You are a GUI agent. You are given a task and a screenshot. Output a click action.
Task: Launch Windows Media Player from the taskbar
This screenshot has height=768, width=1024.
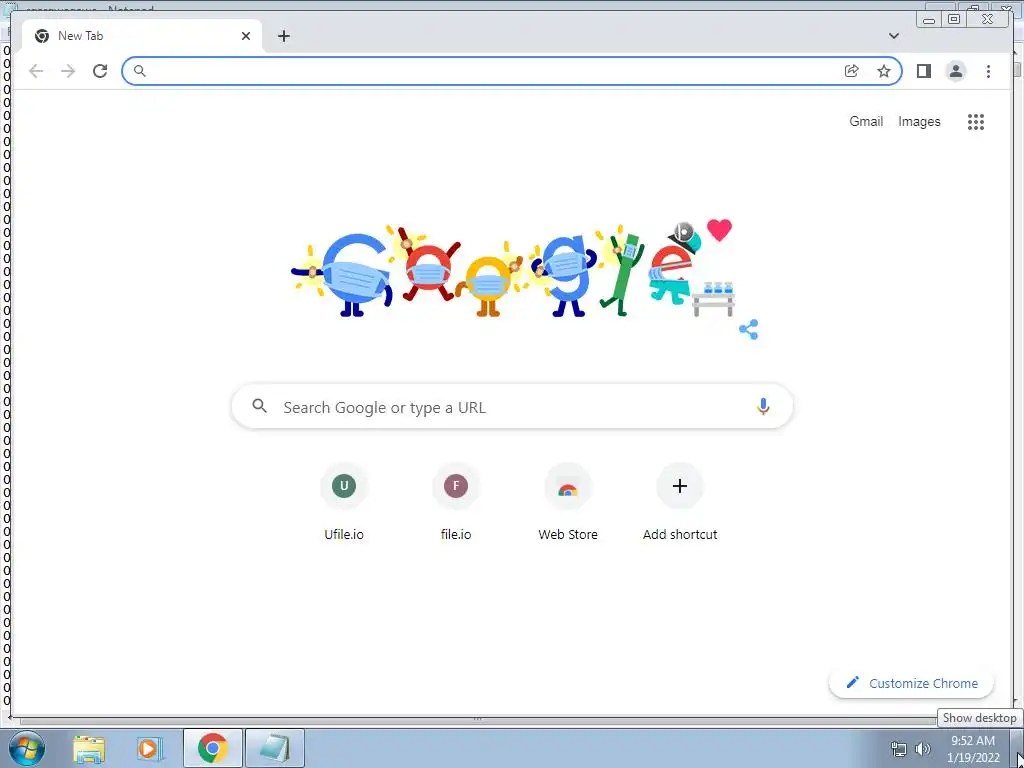click(150, 749)
